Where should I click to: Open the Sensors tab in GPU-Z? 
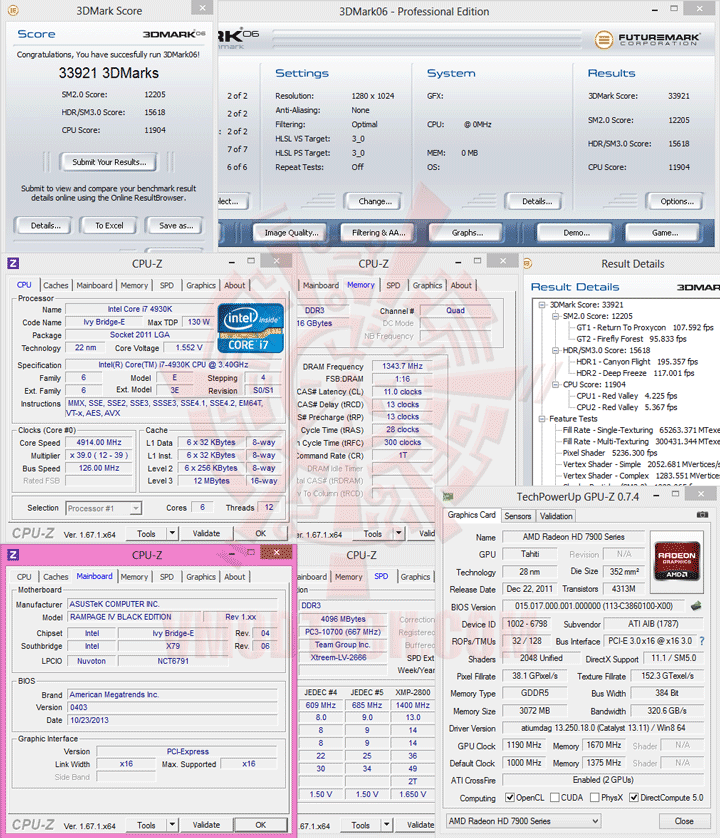click(x=517, y=516)
